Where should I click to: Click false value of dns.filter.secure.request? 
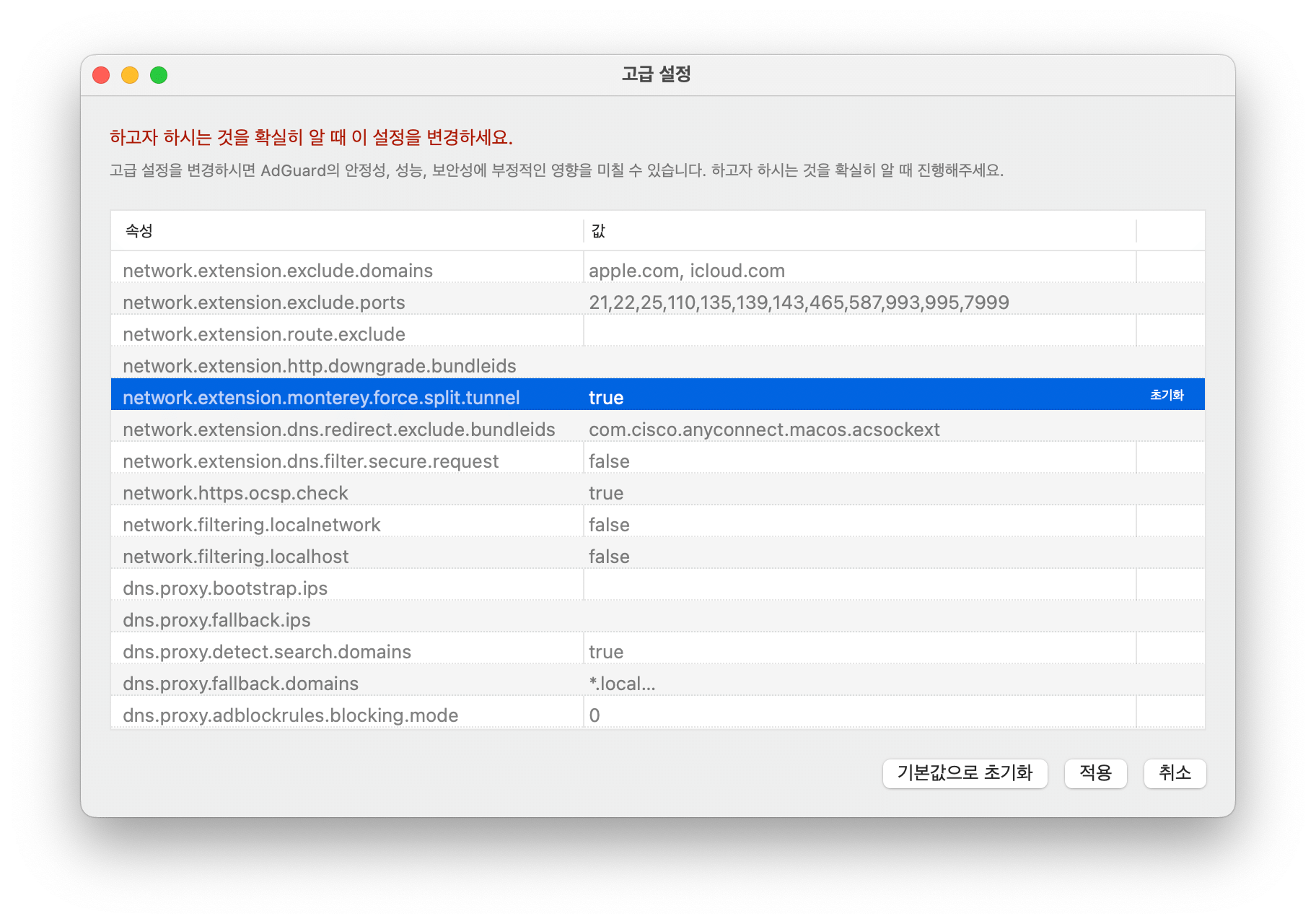609,461
